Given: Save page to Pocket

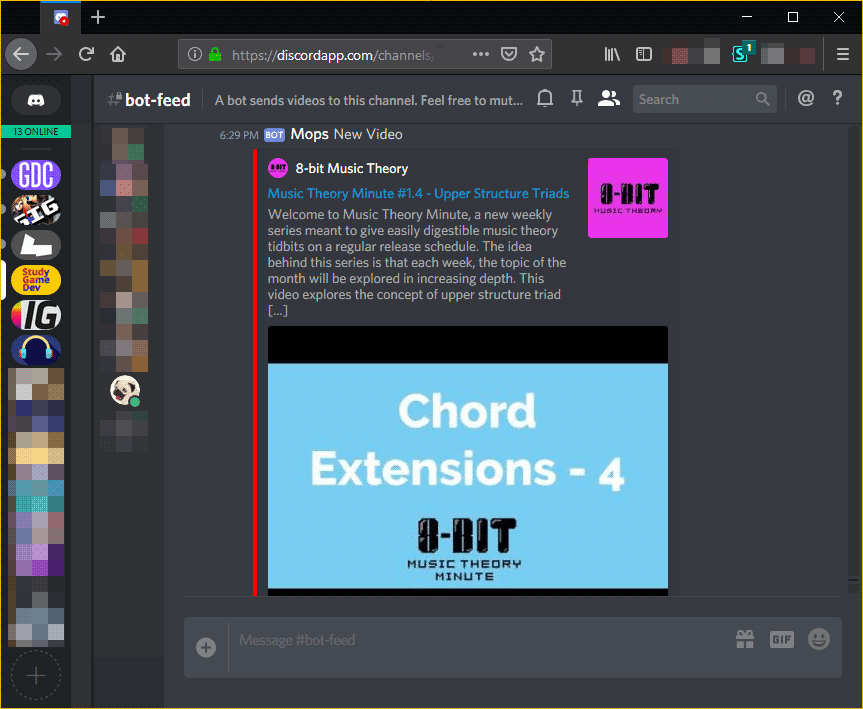Looking at the screenshot, I should point(509,54).
